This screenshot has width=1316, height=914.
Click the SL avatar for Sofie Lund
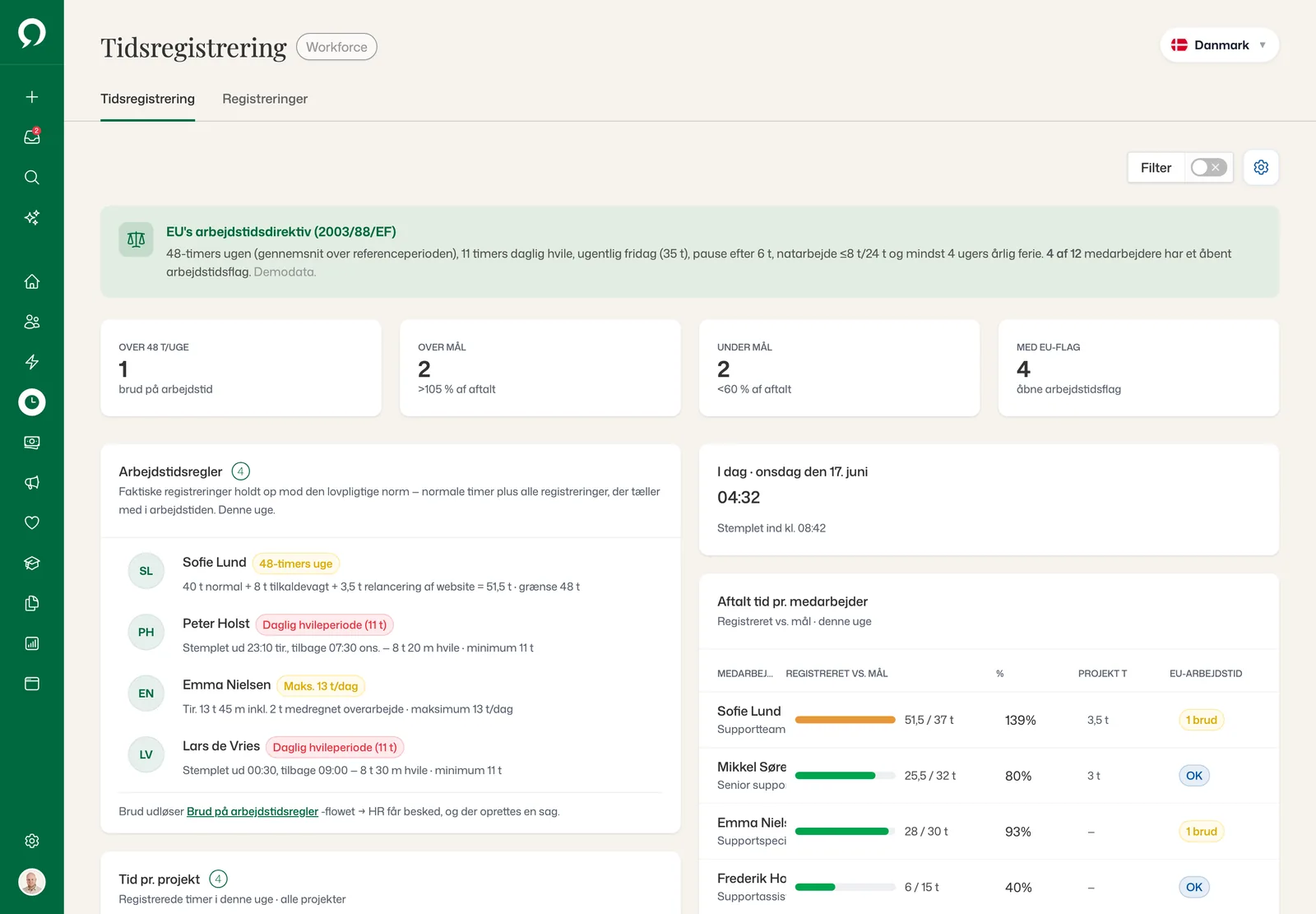pos(146,571)
